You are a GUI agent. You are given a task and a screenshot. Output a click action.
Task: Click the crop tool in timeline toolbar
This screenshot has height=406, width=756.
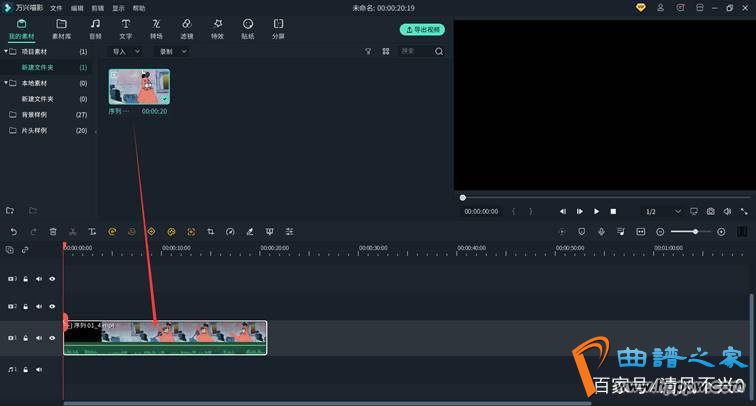(211, 231)
